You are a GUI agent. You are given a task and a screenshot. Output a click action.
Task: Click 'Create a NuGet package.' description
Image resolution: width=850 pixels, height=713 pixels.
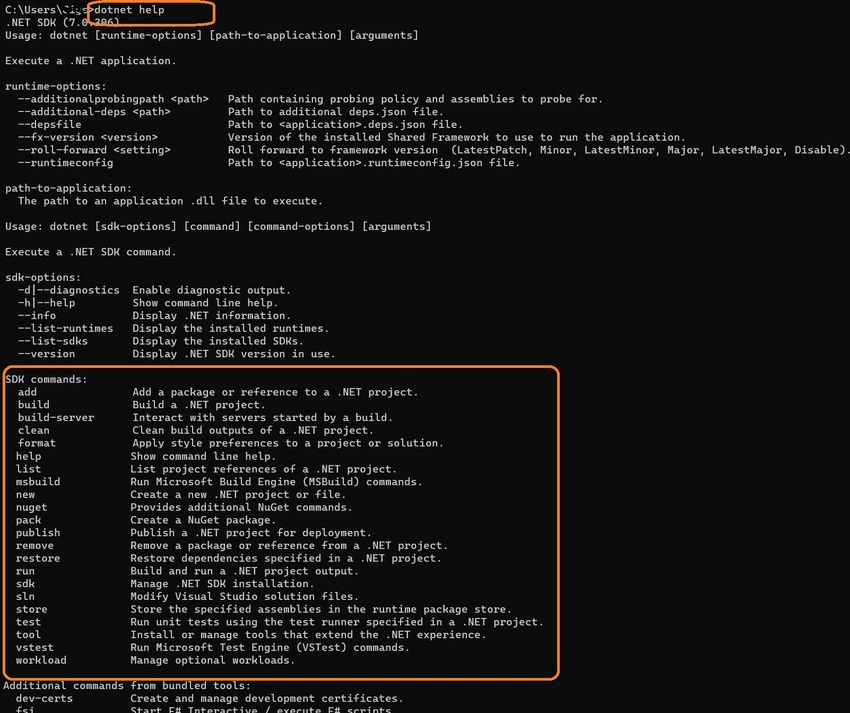coord(203,520)
